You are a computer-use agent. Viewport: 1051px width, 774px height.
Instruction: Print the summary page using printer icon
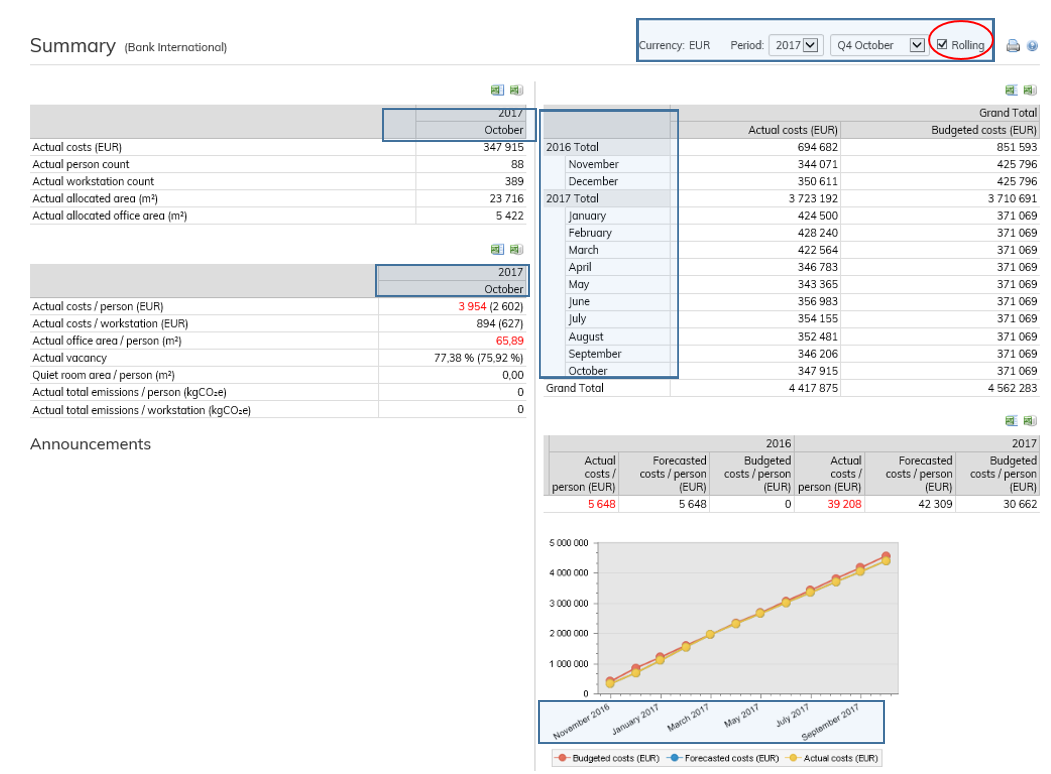click(x=1013, y=46)
